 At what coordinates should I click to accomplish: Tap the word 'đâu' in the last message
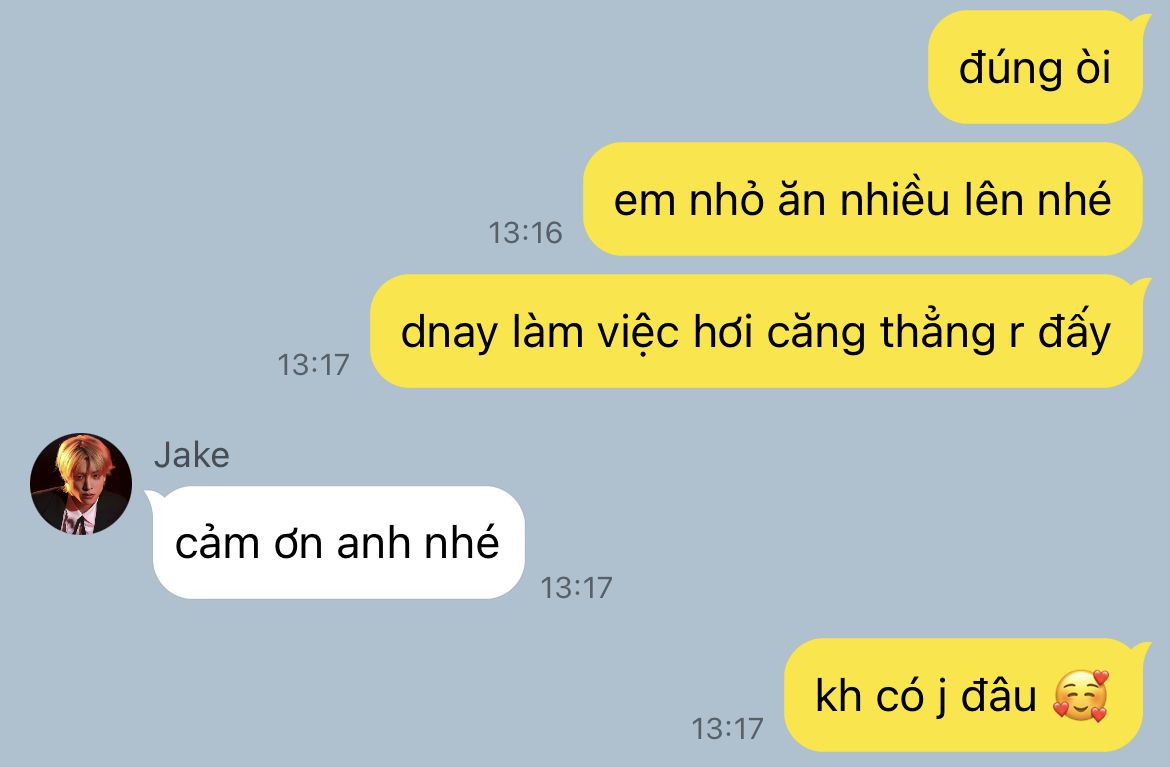(x=999, y=695)
